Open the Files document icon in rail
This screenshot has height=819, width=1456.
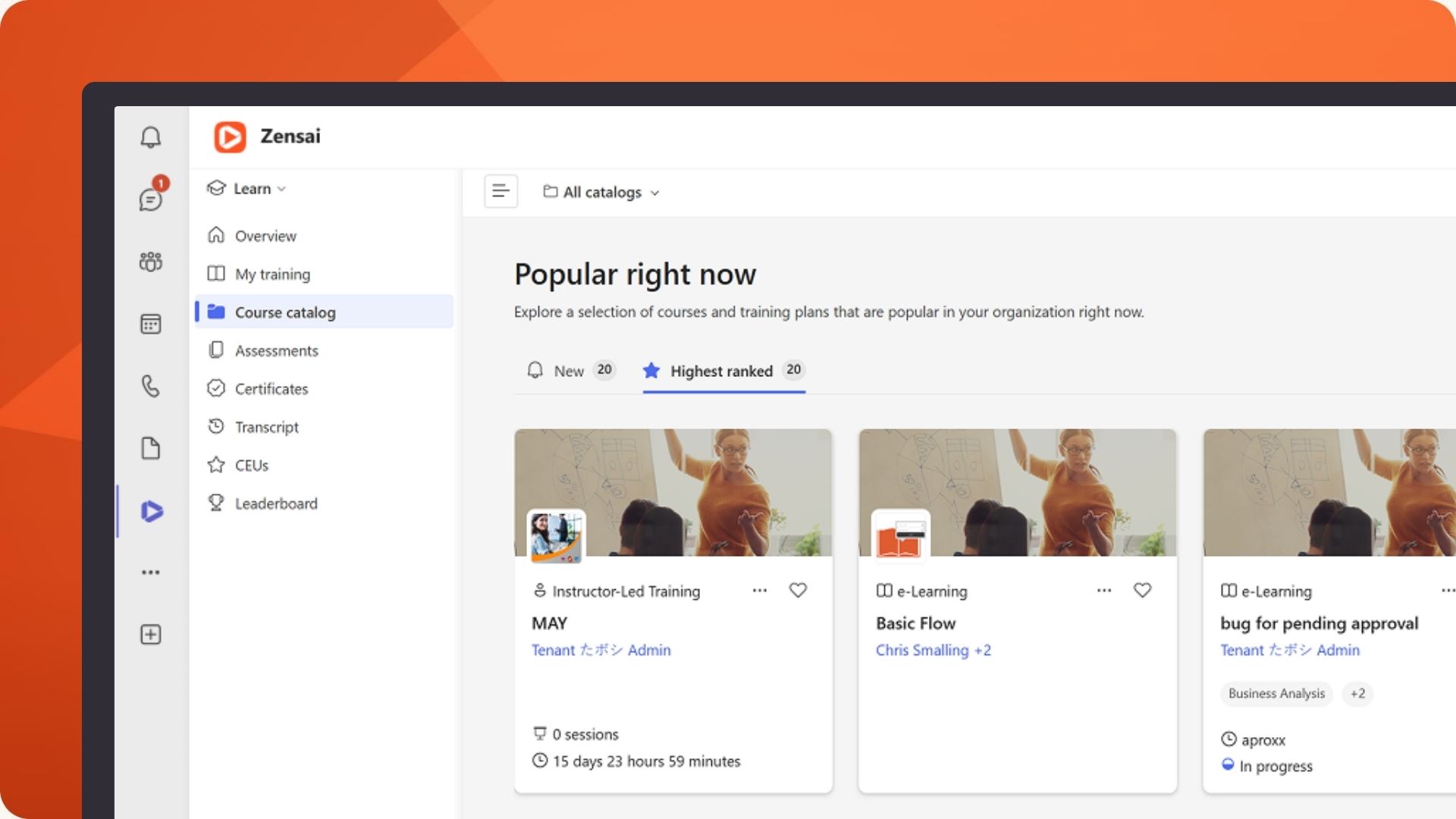[x=151, y=448]
